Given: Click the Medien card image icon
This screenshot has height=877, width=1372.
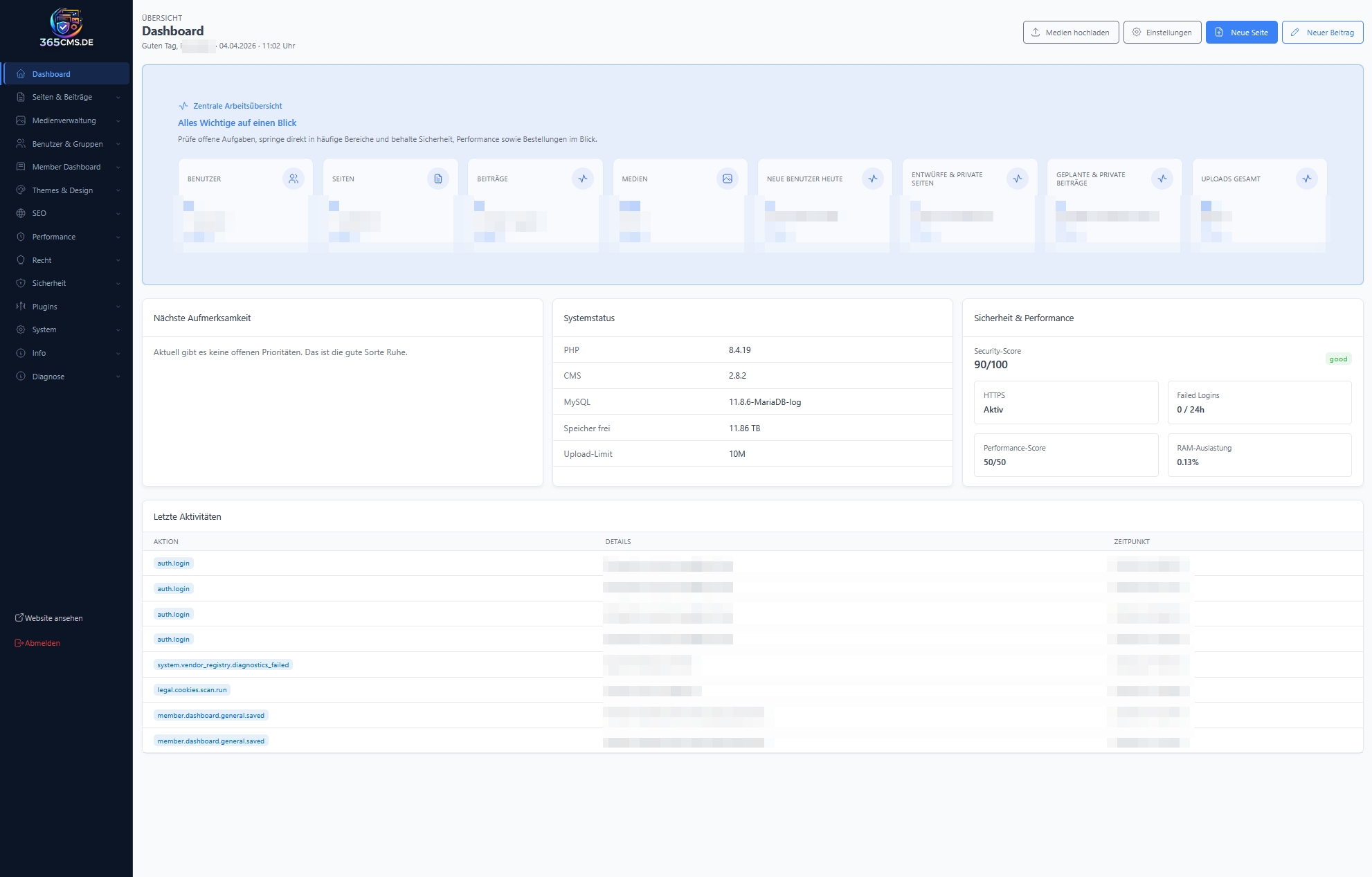Looking at the screenshot, I should 728,179.
